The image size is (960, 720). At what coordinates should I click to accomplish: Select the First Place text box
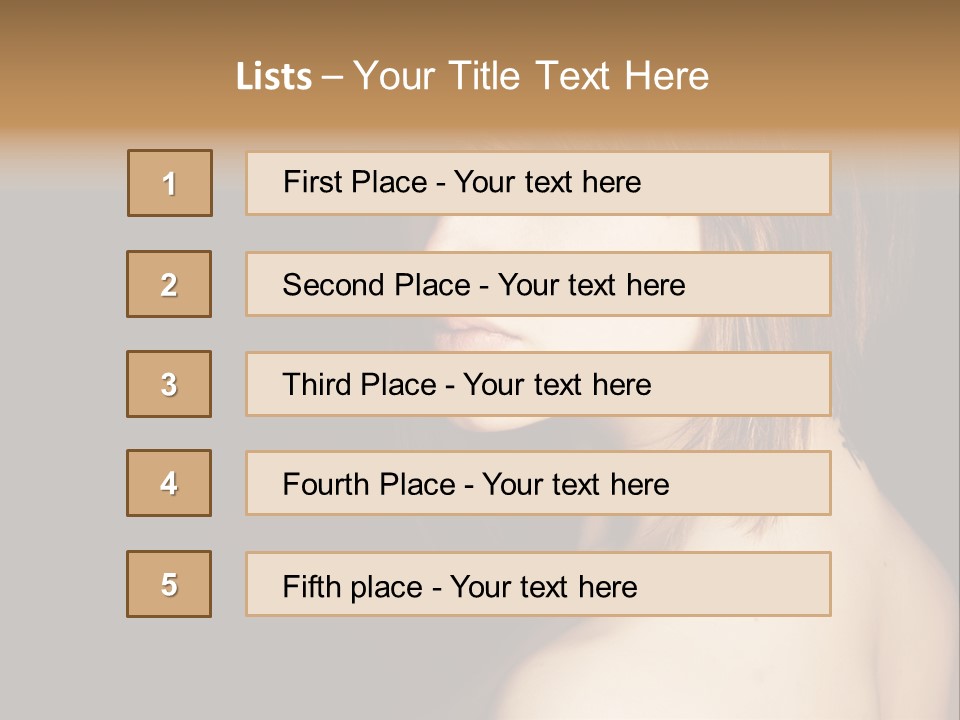click(538, 183)
